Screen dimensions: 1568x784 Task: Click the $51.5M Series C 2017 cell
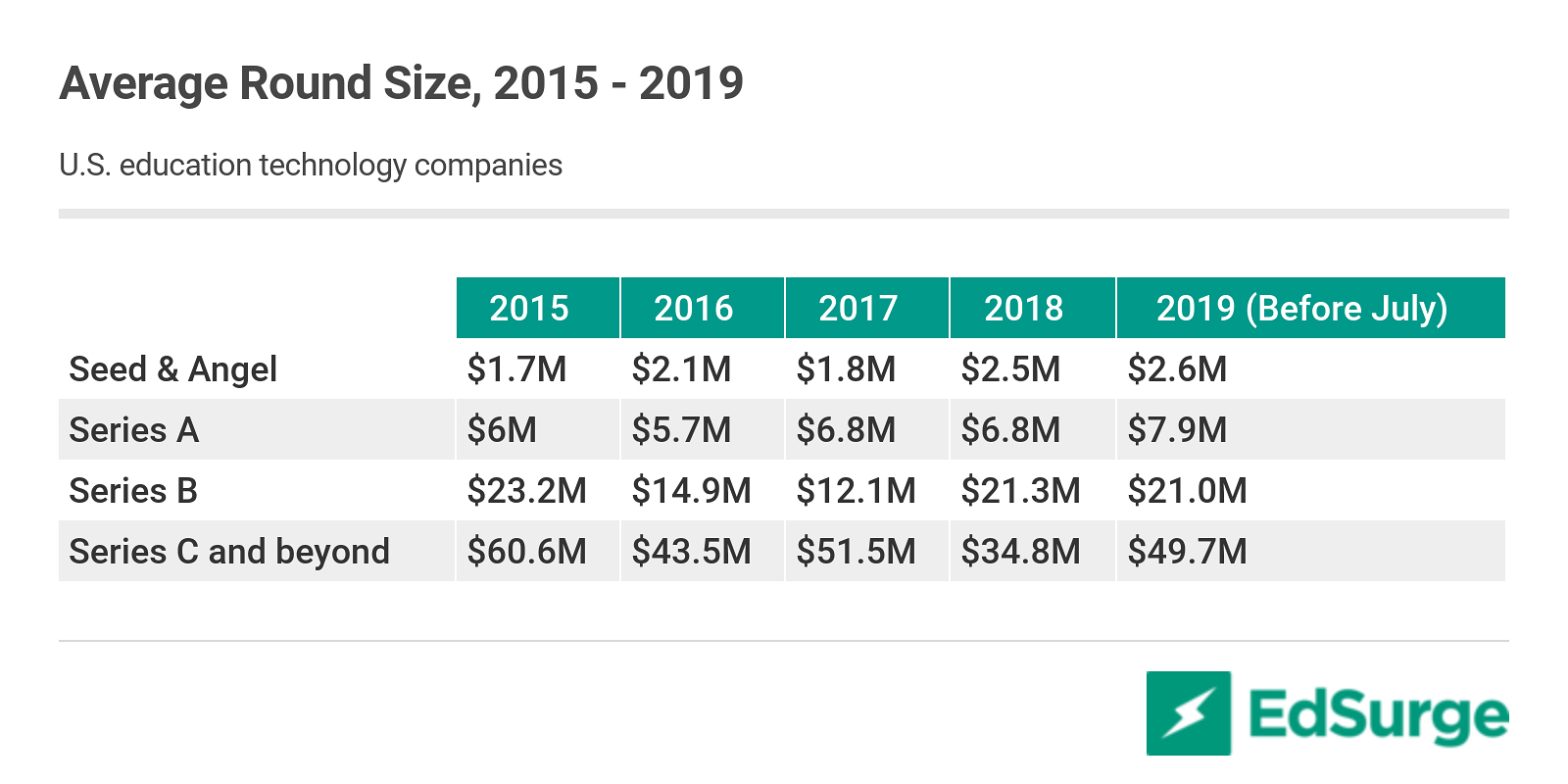pos(867,551)
